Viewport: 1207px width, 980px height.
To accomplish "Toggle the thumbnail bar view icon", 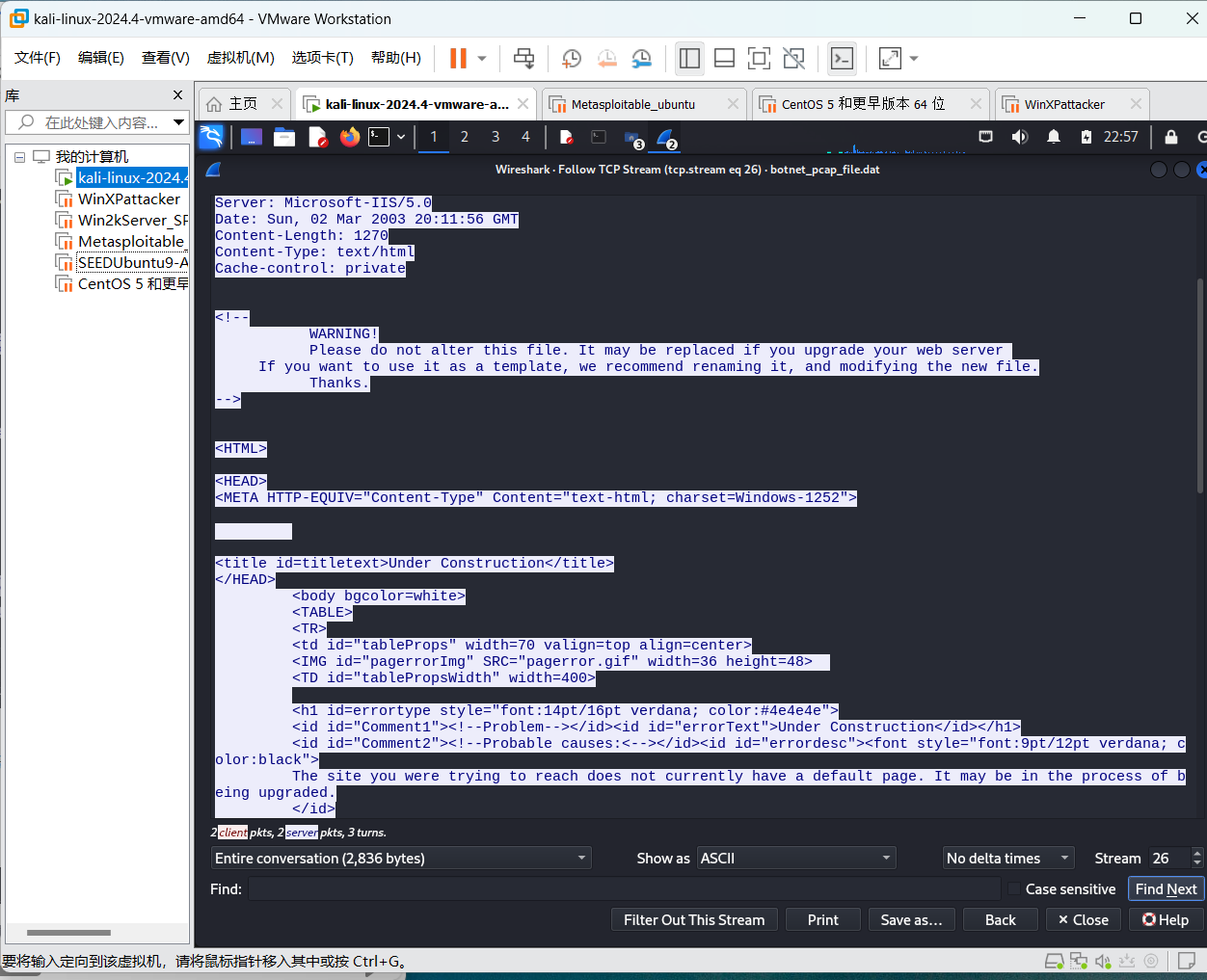I will point(724,59).
